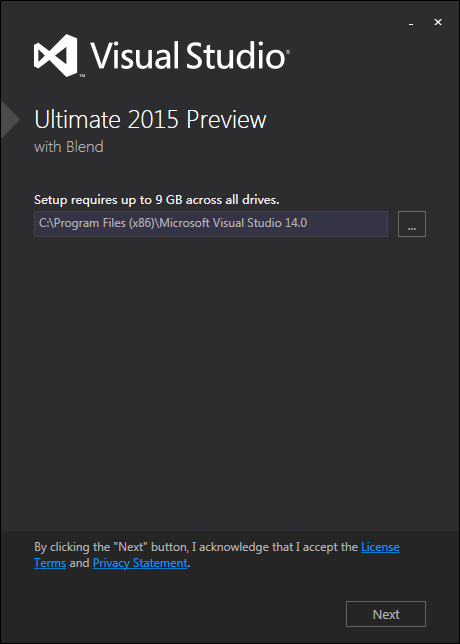
Task: Click the Visual Studio infinity logo icon
Action: coord(55,55)
